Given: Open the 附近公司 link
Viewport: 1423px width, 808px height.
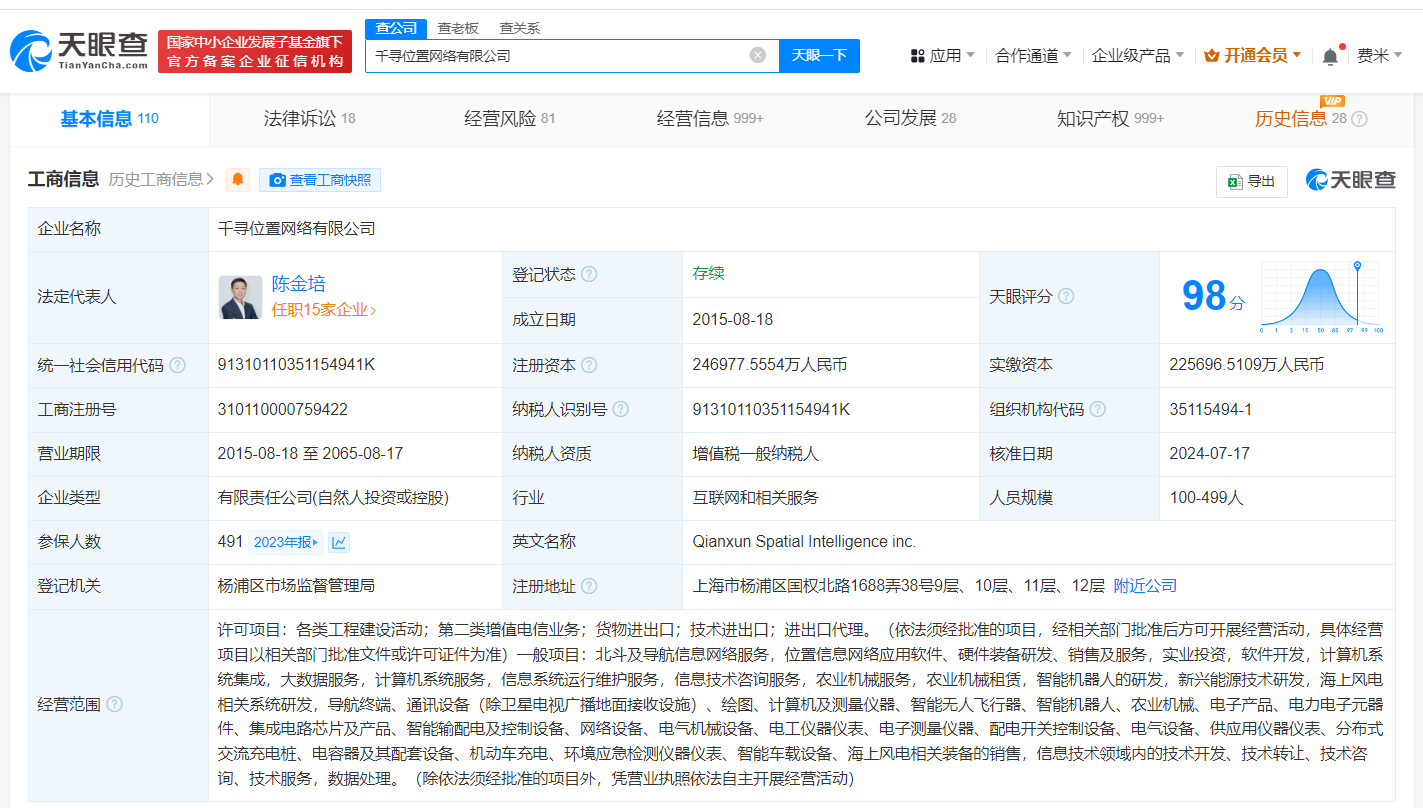Looking at the screenshot, I should 1145,586.
